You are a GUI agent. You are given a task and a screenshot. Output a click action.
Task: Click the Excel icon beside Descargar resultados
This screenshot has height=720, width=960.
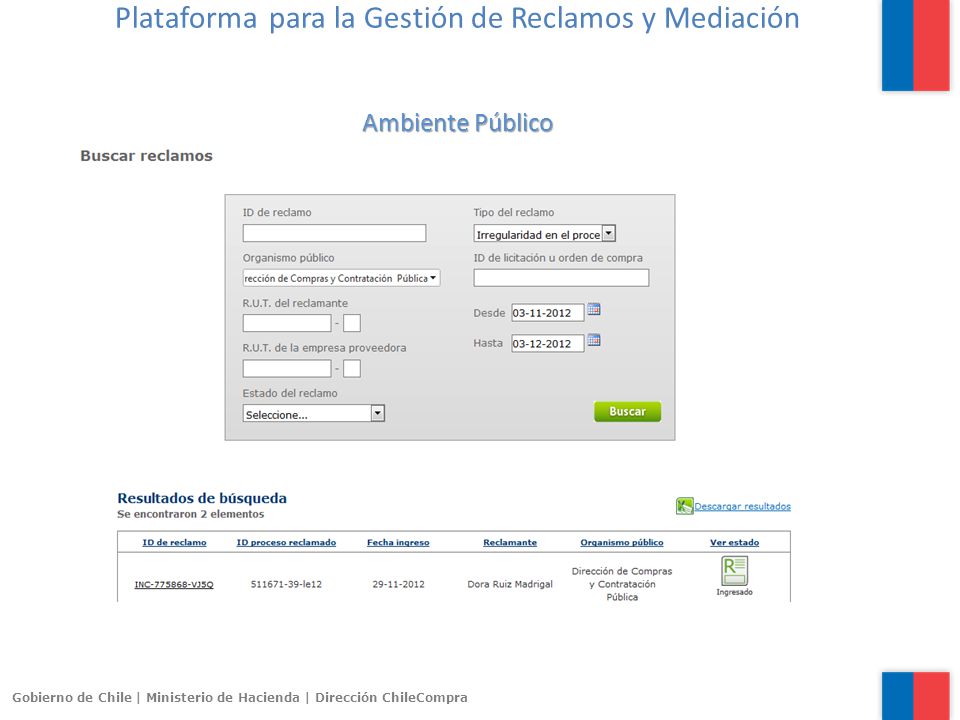684,506
